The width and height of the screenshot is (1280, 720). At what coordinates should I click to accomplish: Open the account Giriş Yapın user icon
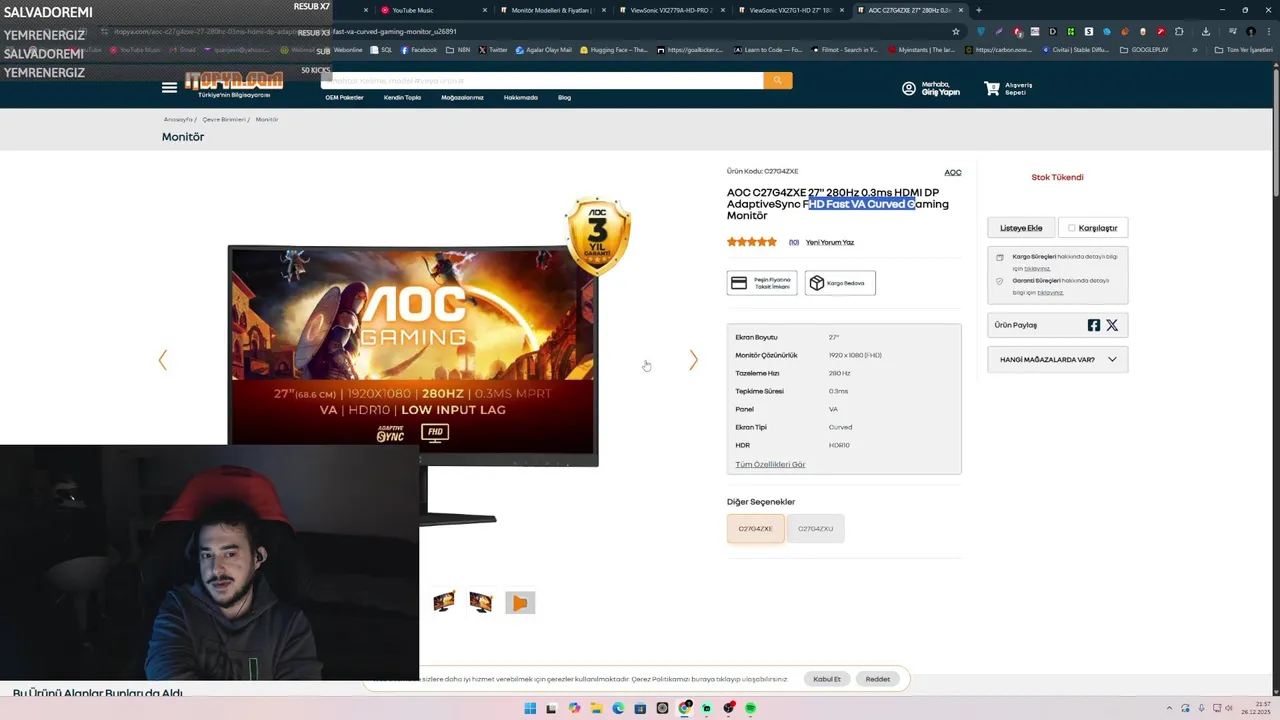coord(909,89)
